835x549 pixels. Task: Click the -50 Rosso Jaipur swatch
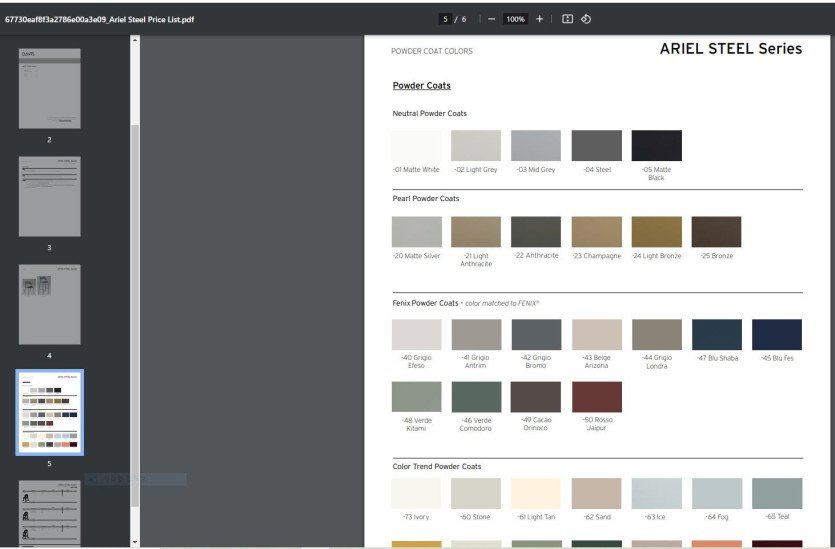pyautogui.click(x=596, y=397)
